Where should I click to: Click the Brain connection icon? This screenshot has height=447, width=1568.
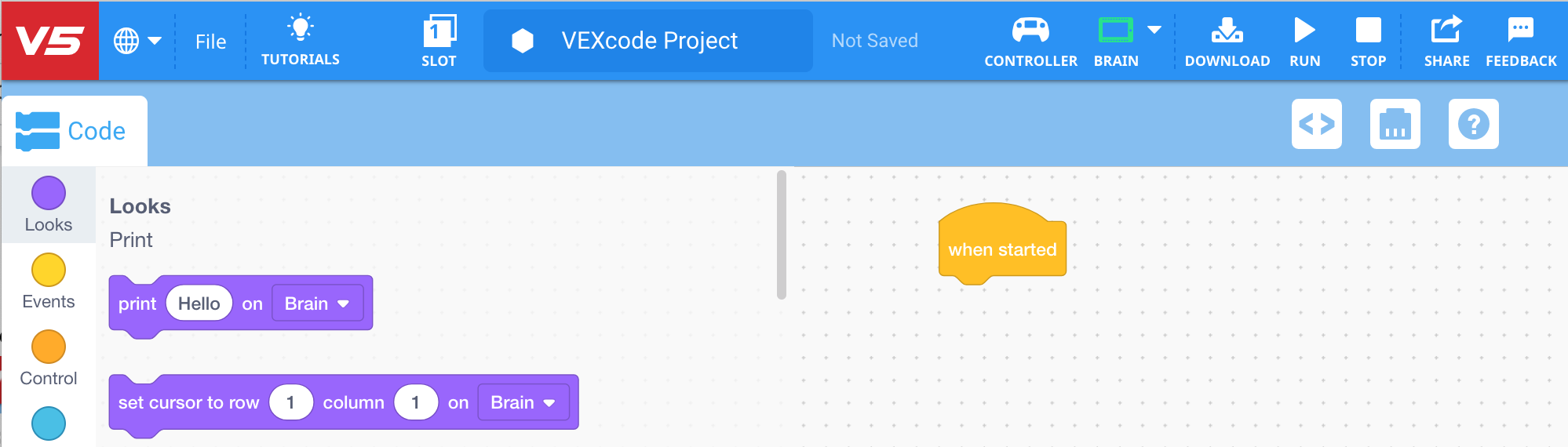click(x=1115, y=31)
